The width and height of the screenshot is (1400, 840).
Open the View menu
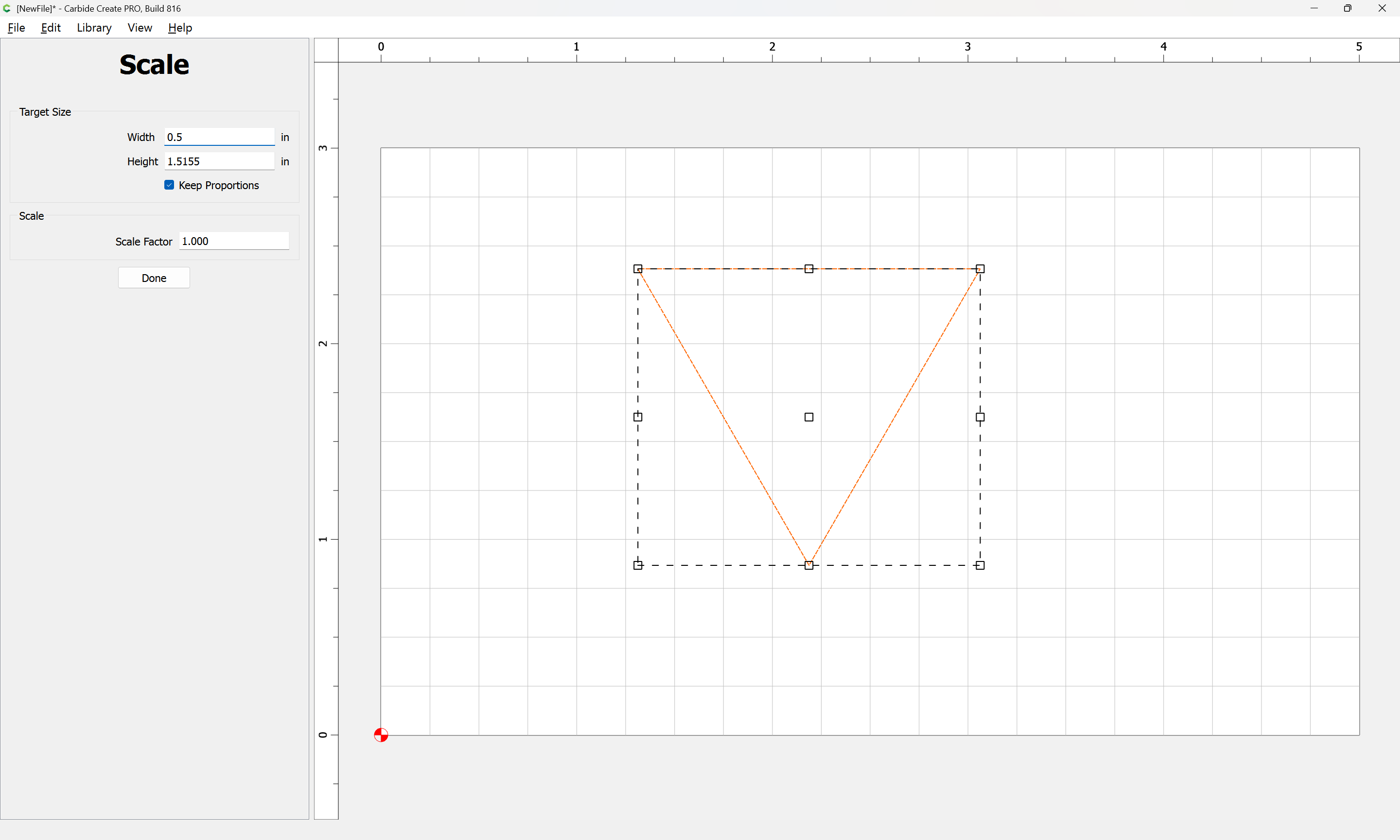pos(140,28)
